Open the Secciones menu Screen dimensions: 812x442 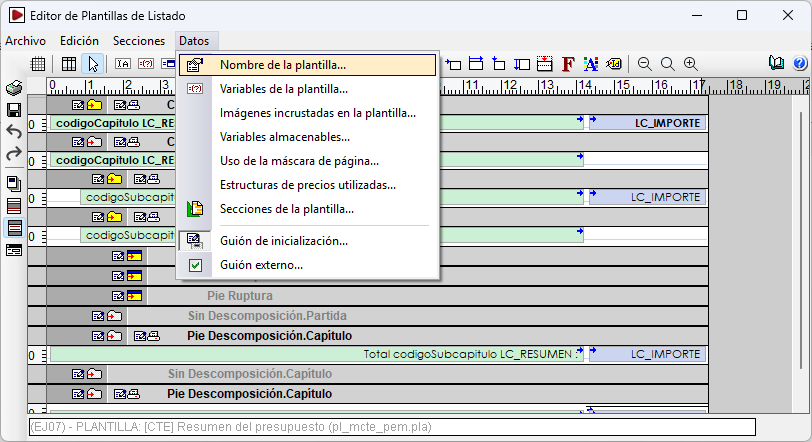pos(139,41)
